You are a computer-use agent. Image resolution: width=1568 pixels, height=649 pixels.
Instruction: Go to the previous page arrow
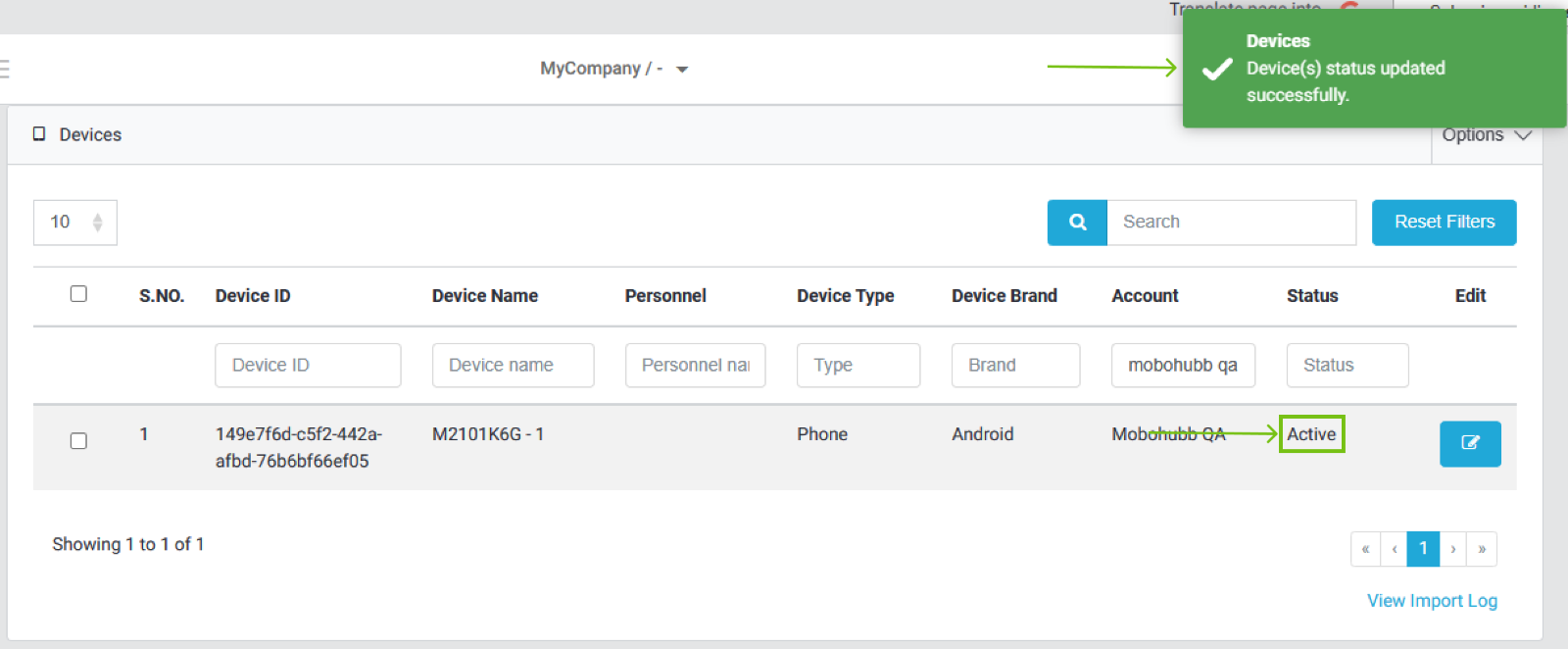[x=1394, y=549]
